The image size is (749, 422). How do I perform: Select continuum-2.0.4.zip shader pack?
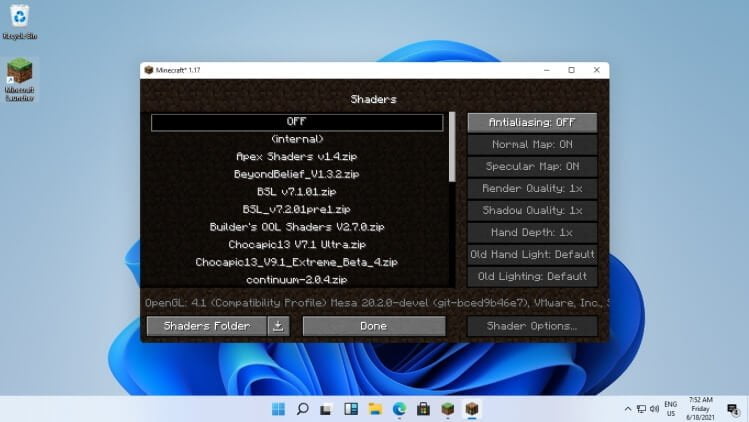pyautogui.click(x=297, y=280)
